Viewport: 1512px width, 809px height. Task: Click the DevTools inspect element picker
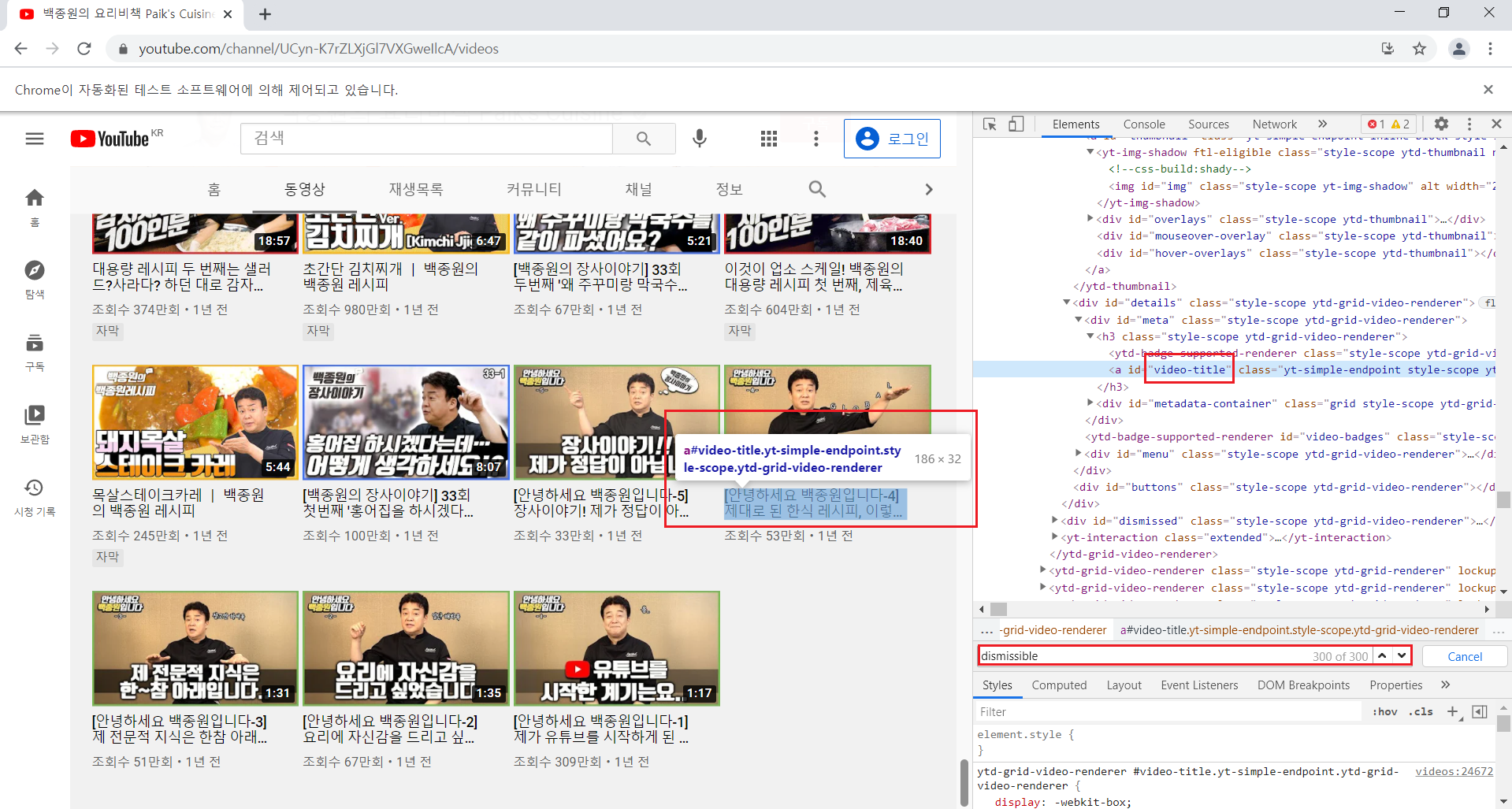click(x=990, y=124)
